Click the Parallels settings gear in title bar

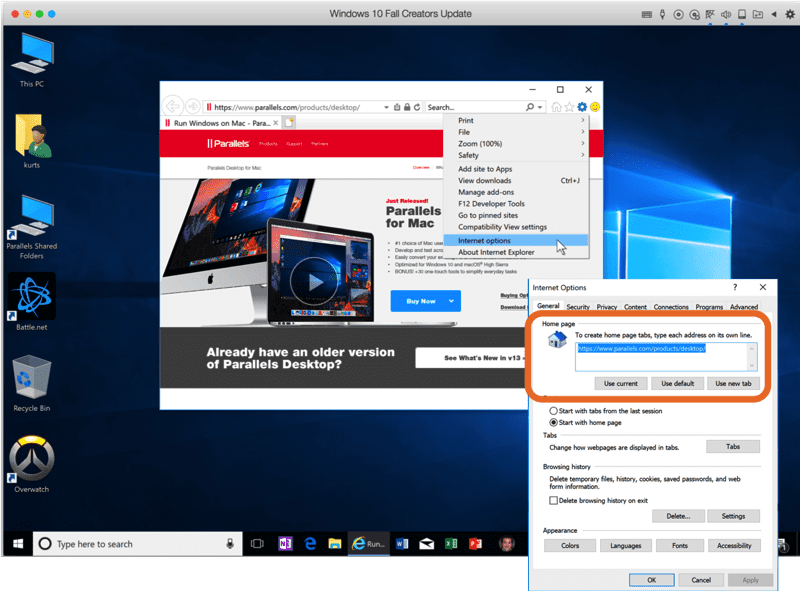[x=789, y=14]
